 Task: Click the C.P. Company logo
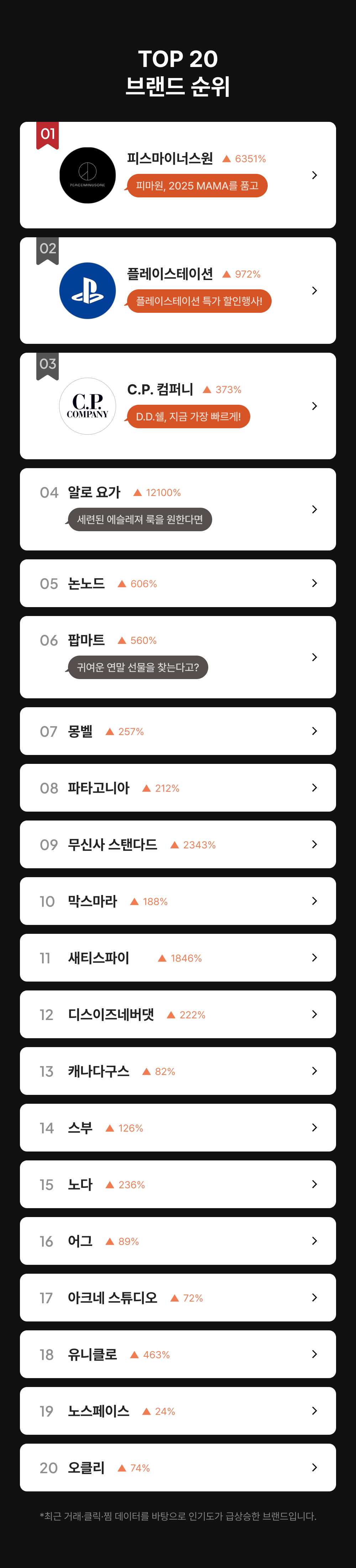coord(88,406)
